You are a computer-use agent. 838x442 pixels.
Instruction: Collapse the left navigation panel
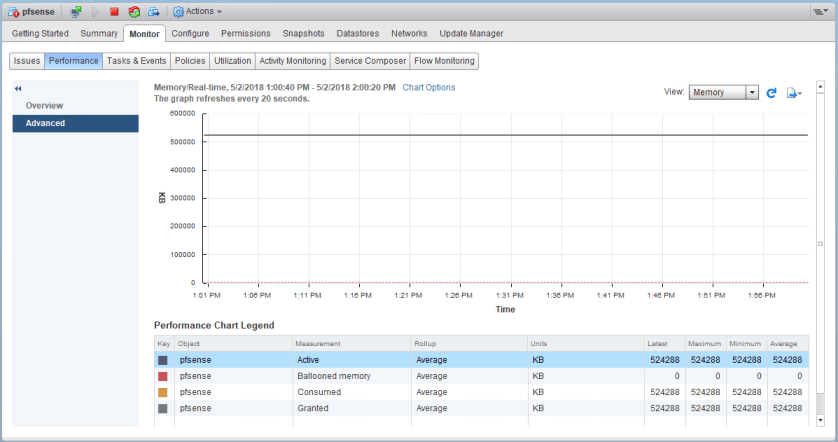tap(18, 89)
